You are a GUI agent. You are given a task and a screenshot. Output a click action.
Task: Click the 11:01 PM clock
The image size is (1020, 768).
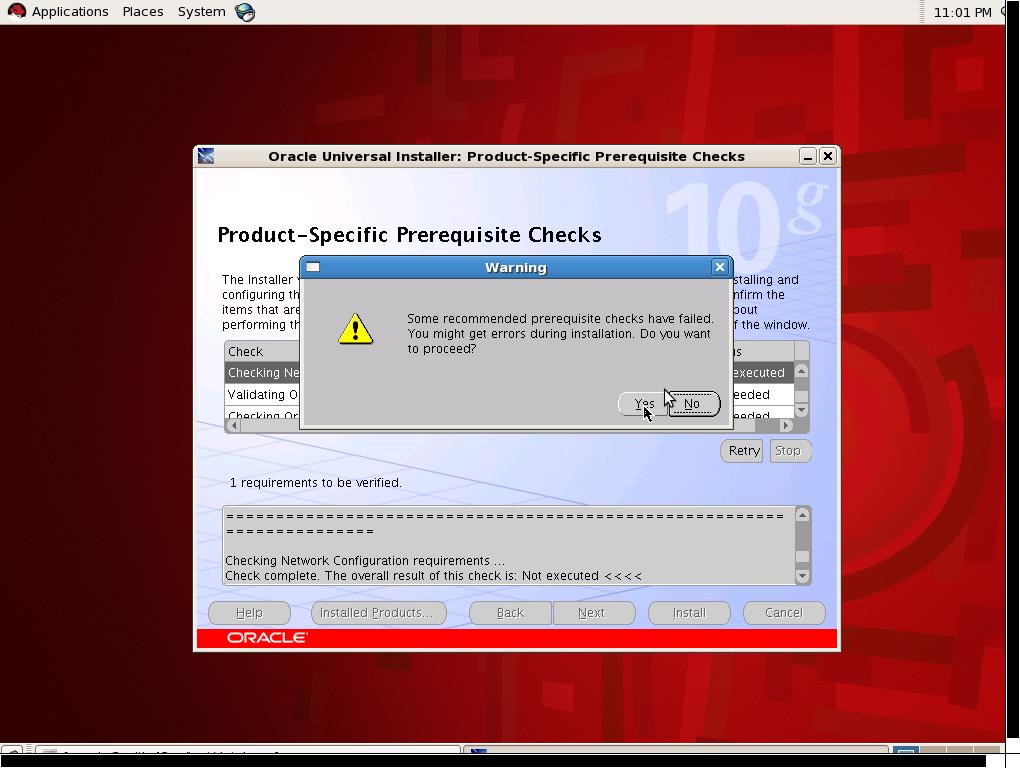962,12
